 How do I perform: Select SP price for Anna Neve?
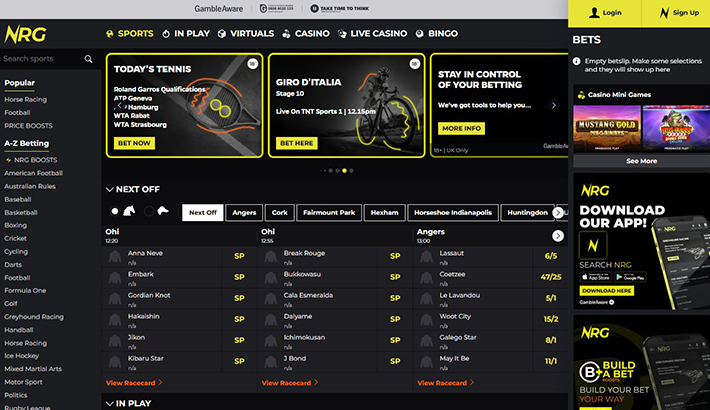tap(239, 256)
